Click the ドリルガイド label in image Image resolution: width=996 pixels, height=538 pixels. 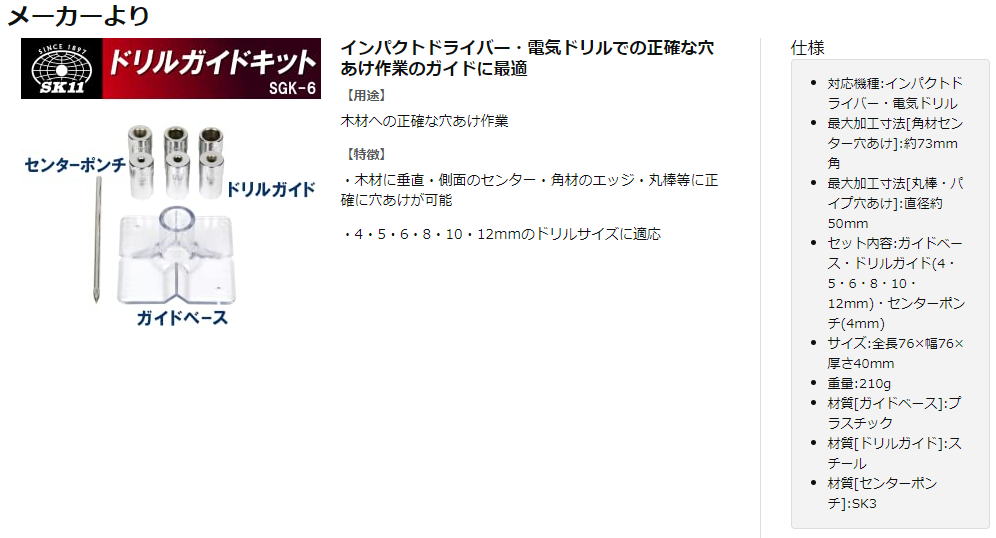[271, 189]
